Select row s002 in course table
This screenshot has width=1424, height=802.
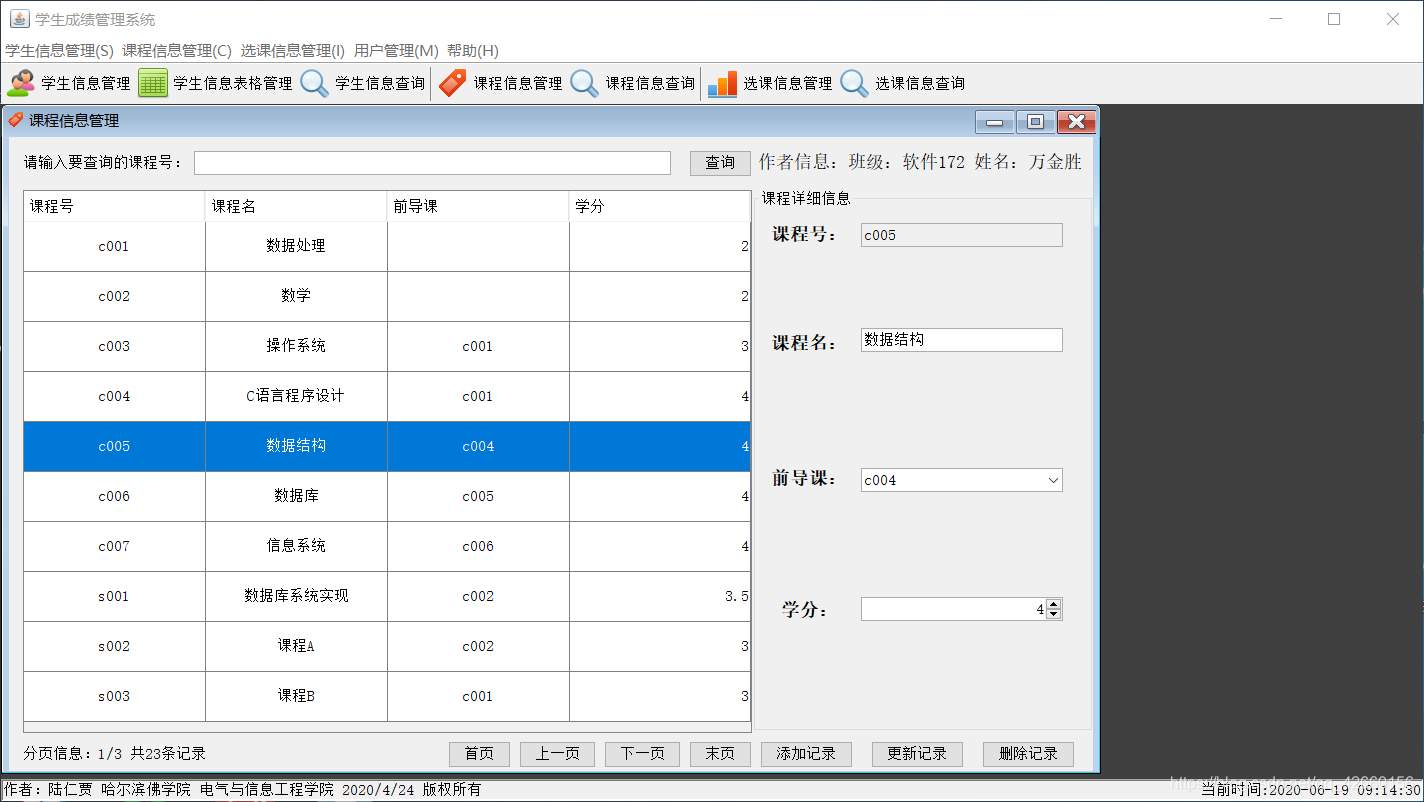point(387,646)
